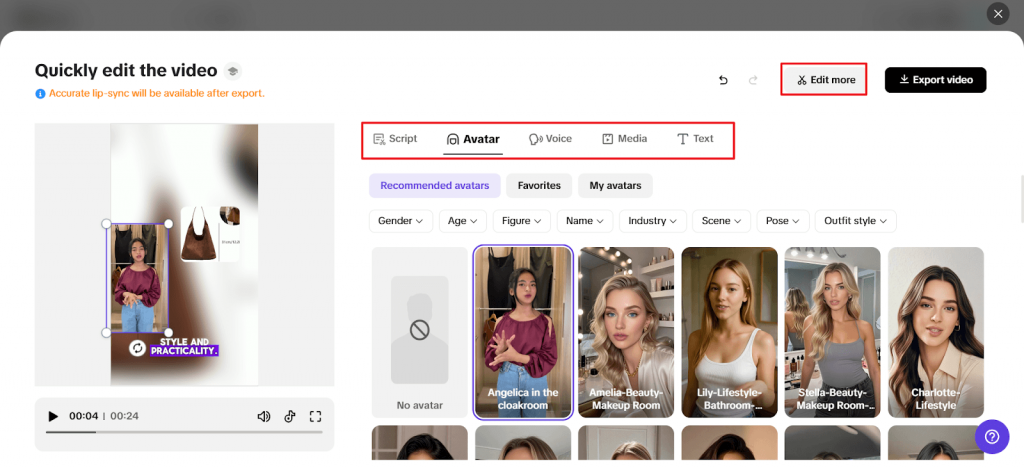Select the Recommended avatars filter

pos(434,185)
